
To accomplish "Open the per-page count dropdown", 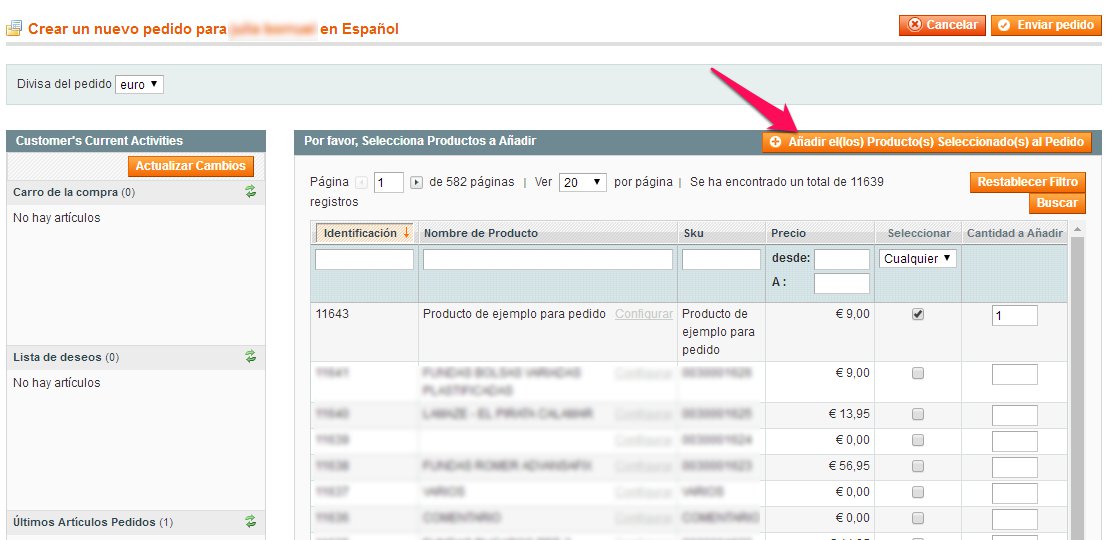I will click(x=583, y=182).
